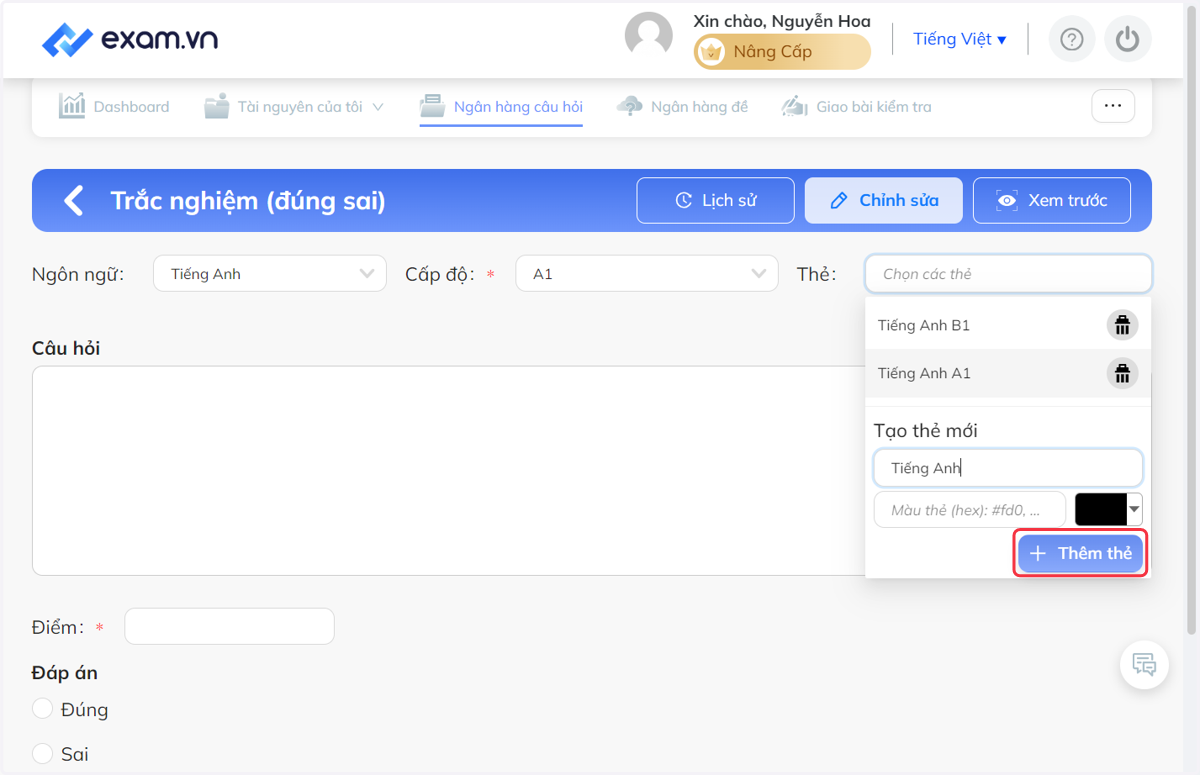Click the power logout icon
The height and width of the screenshot is (775, 1200).
[x=1128, y=39]
